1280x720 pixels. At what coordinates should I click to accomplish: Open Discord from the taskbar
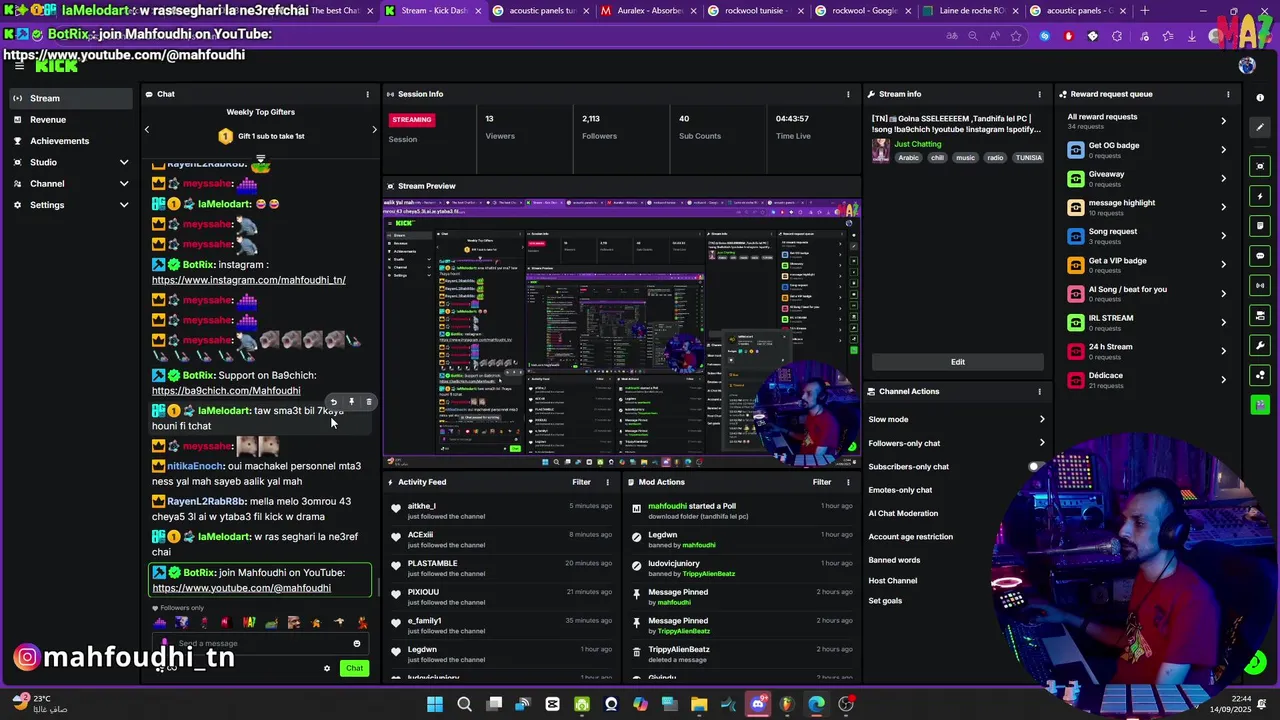(x=758, y=704)
